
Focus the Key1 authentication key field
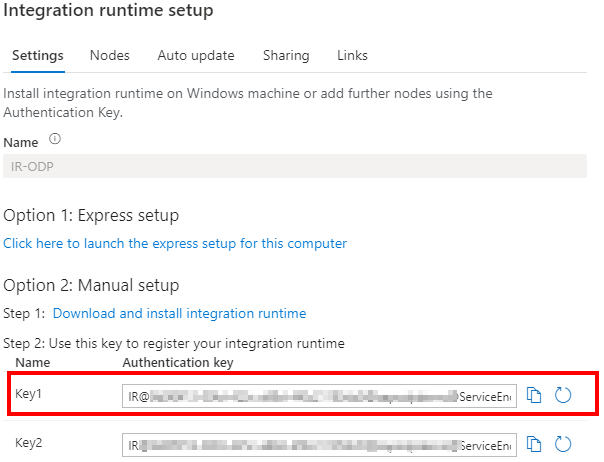pyautogui.click(x=319, y=396)
